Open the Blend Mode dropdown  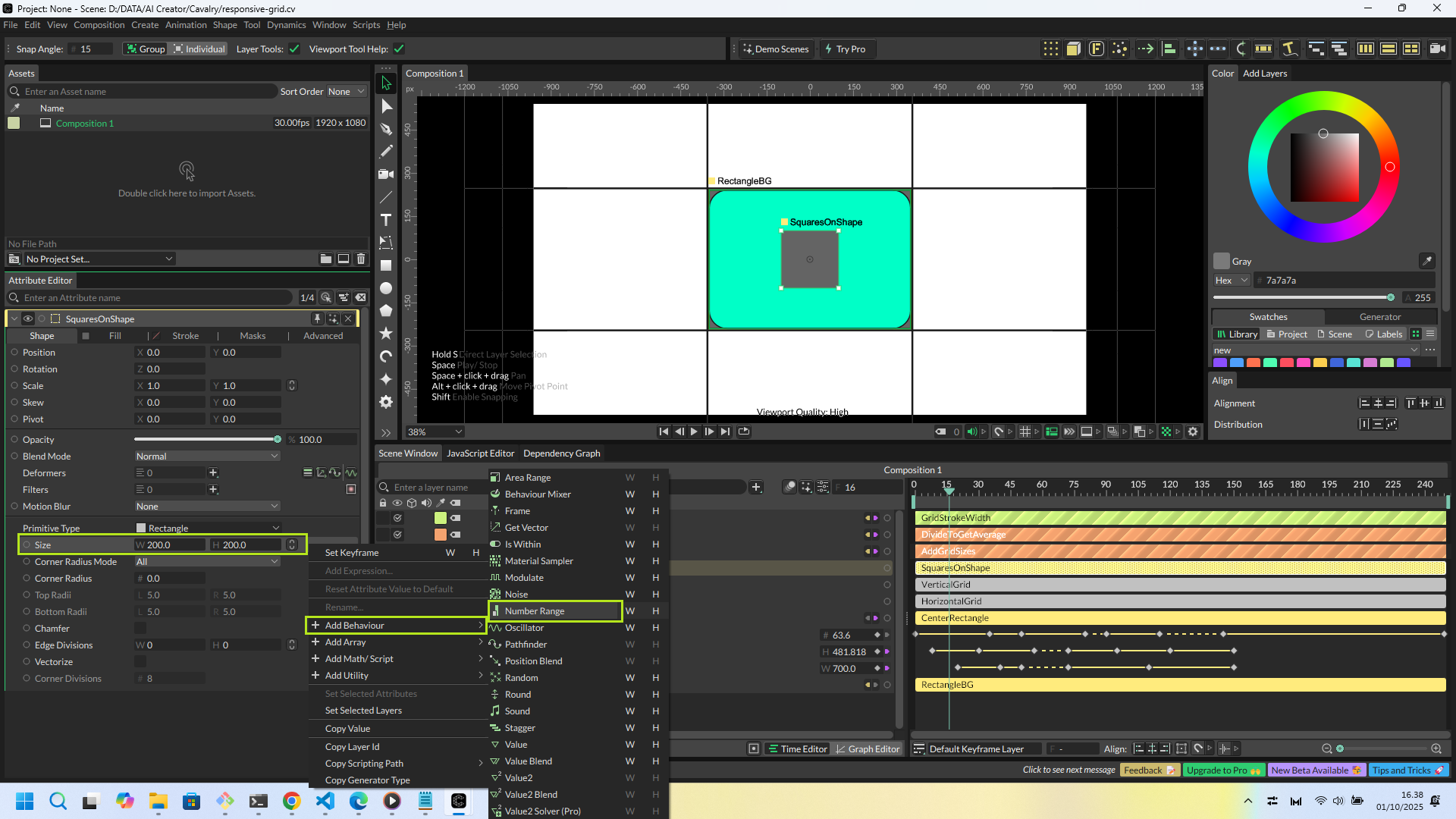point(207,457)
